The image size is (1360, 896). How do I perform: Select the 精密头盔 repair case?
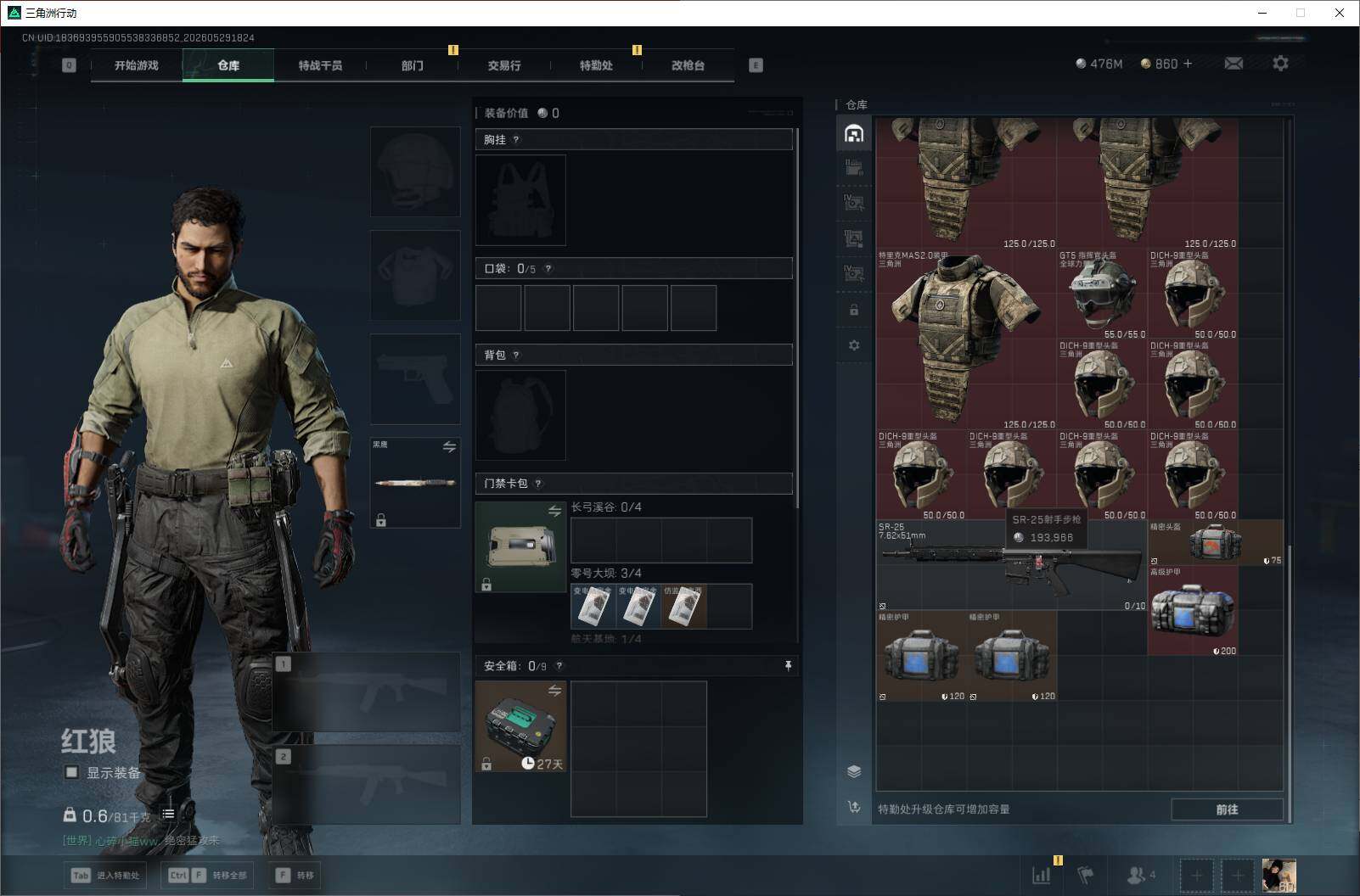(1216, 543)
